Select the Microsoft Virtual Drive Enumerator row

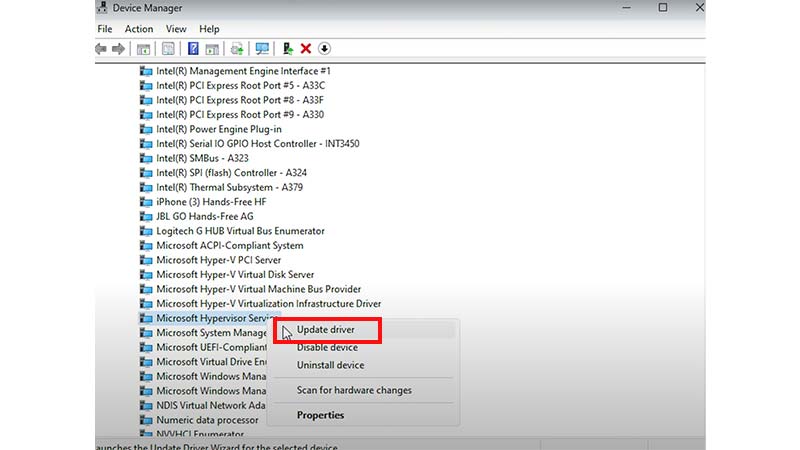[211, 362]
